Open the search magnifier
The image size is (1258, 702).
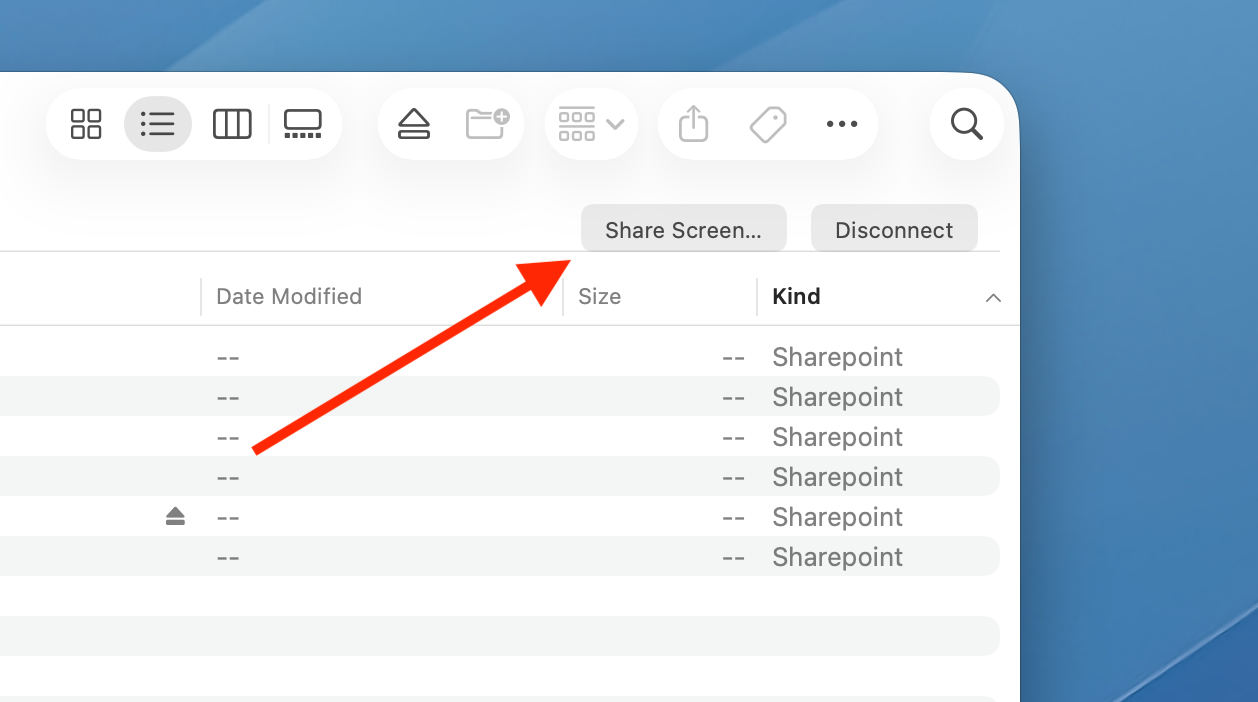[x=966, y=124]
